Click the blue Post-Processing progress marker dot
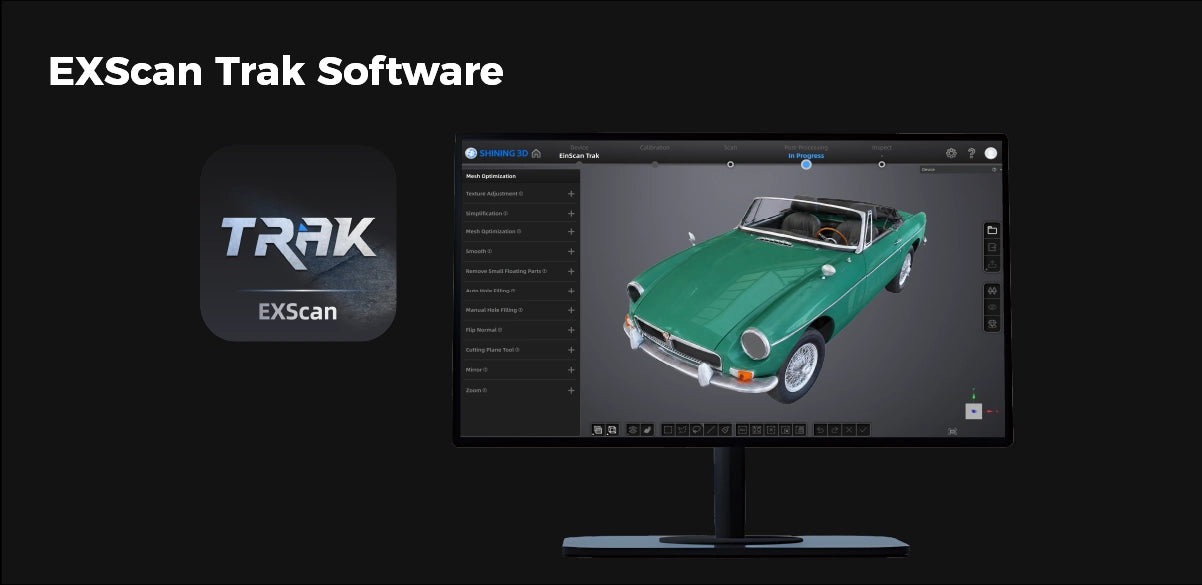Screen dimensions: 1202x585 806,164
